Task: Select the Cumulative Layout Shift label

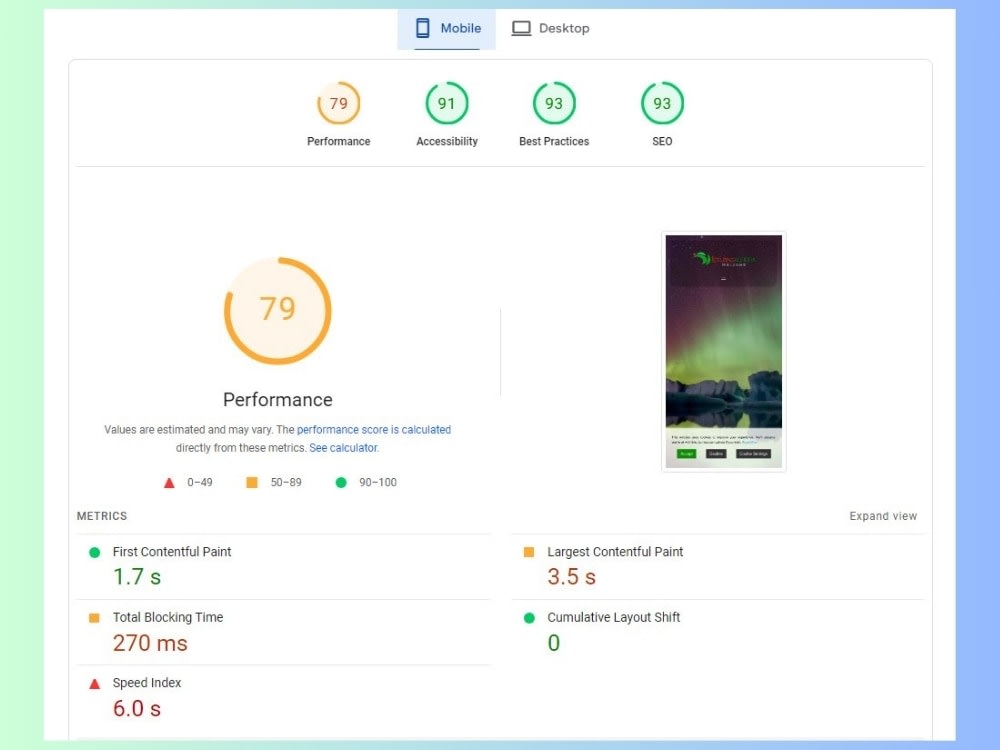Action: [x=614, y=617]
